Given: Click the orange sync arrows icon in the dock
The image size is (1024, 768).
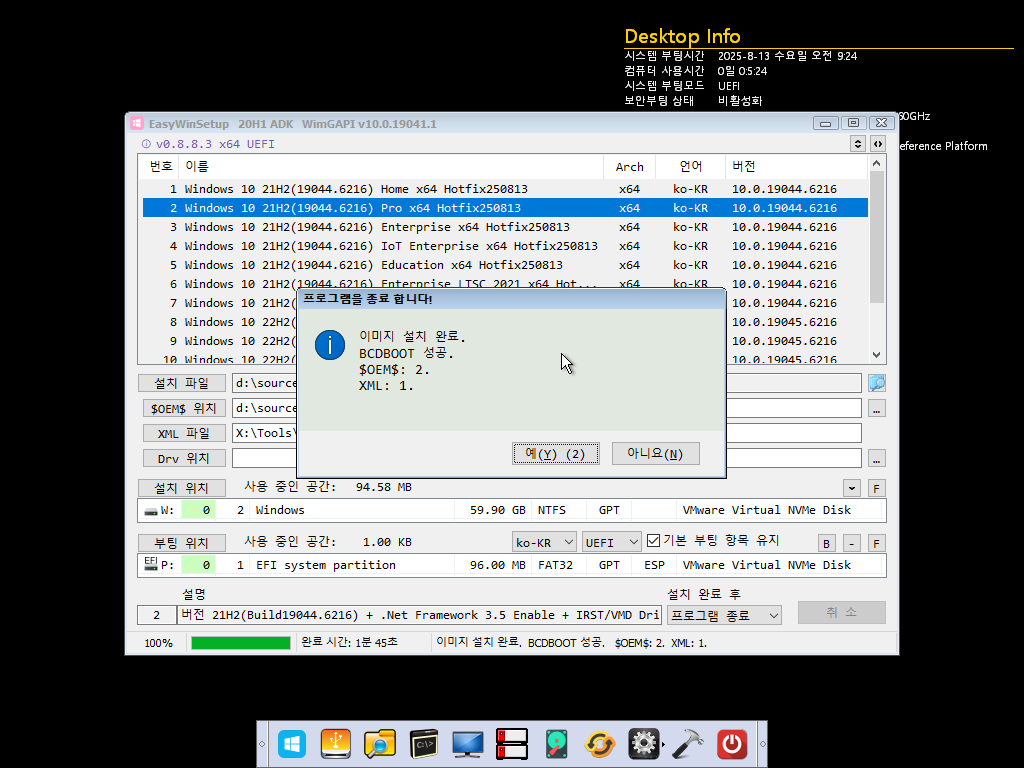Looking at the screenshot, I should (600, 744).
